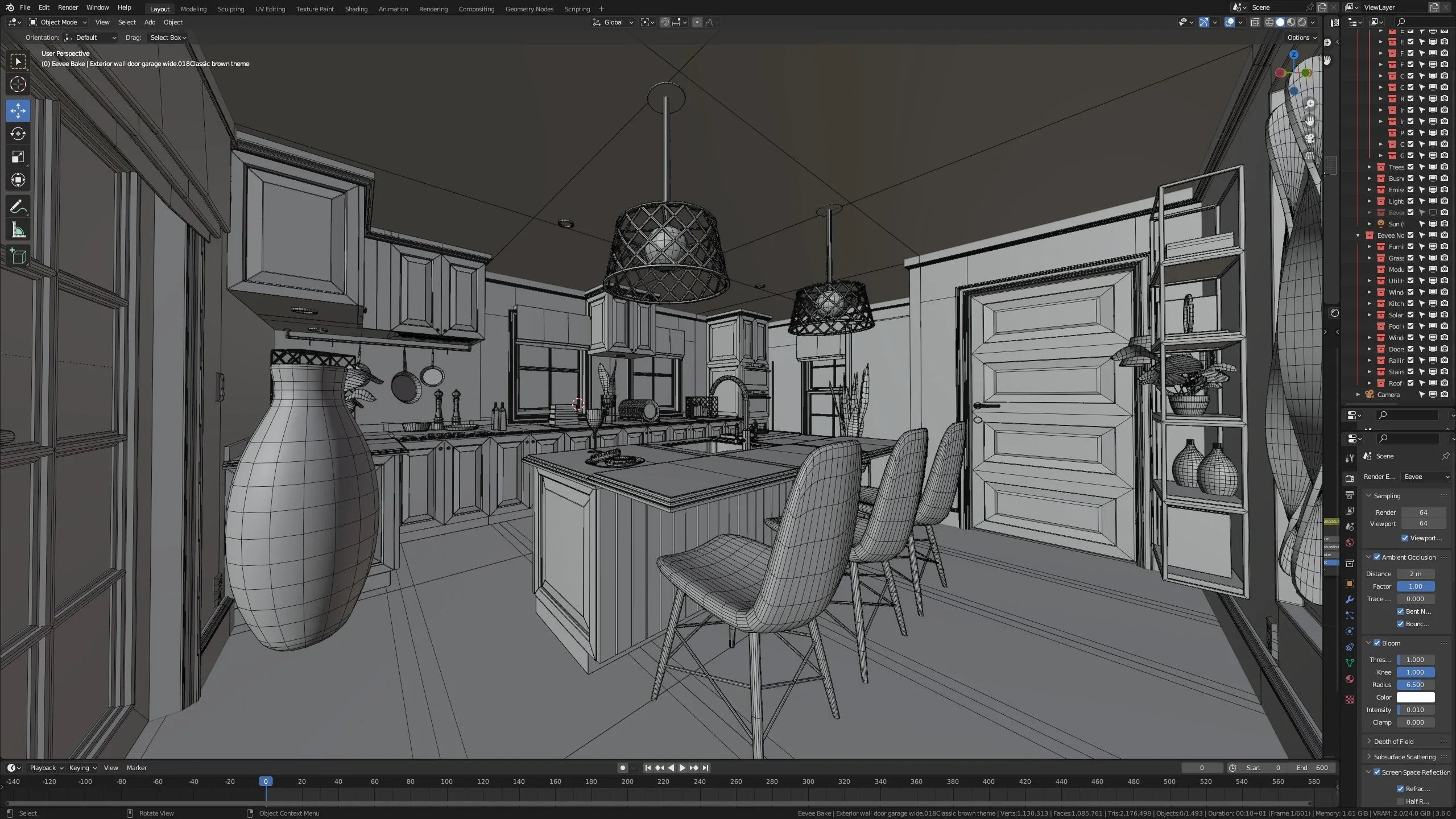Open the Render menu
This screenshot has height=819, width=1456.
coord(68,7)
